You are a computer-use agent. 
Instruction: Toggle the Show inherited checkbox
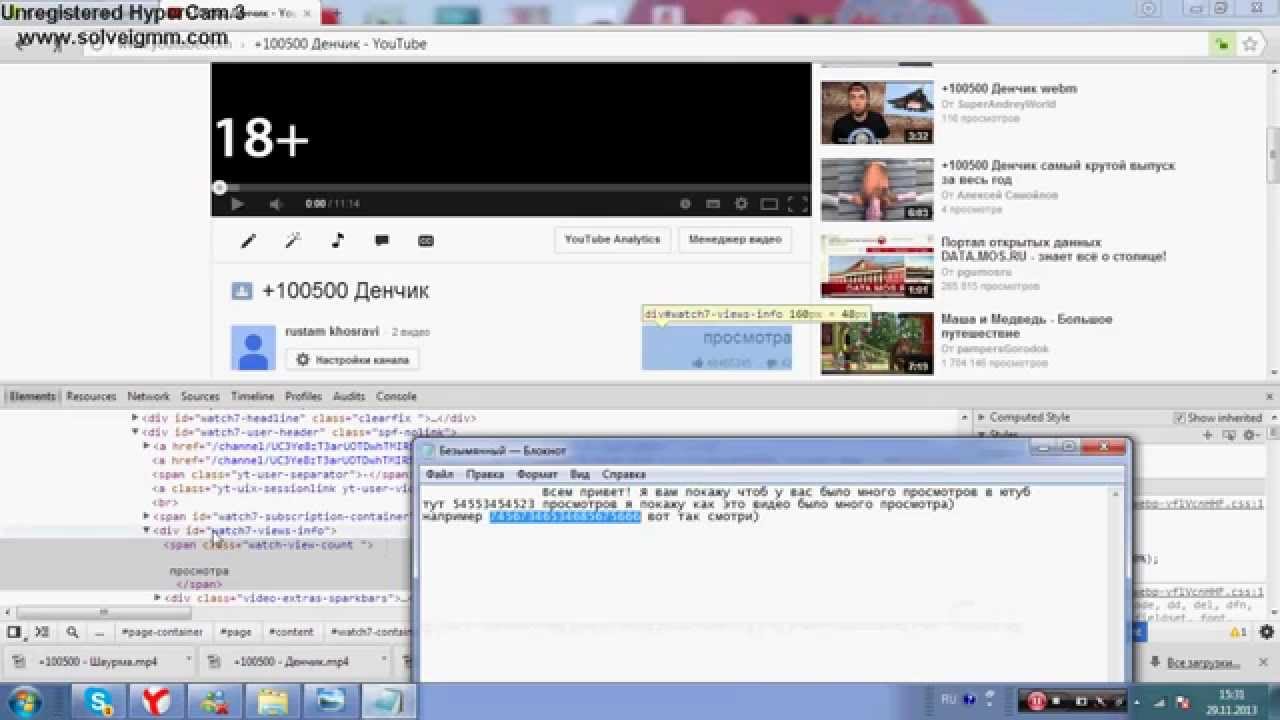1180,417
